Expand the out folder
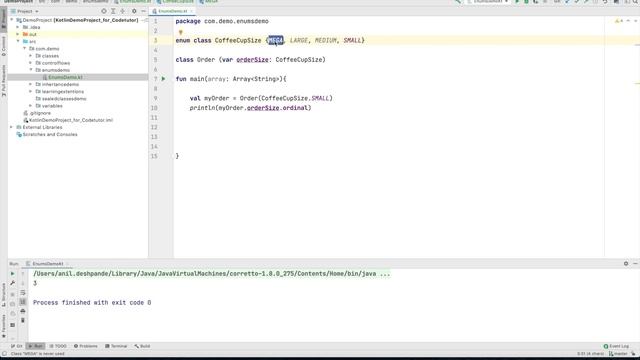This screenshot has height=360, width=640. point(18,34)
